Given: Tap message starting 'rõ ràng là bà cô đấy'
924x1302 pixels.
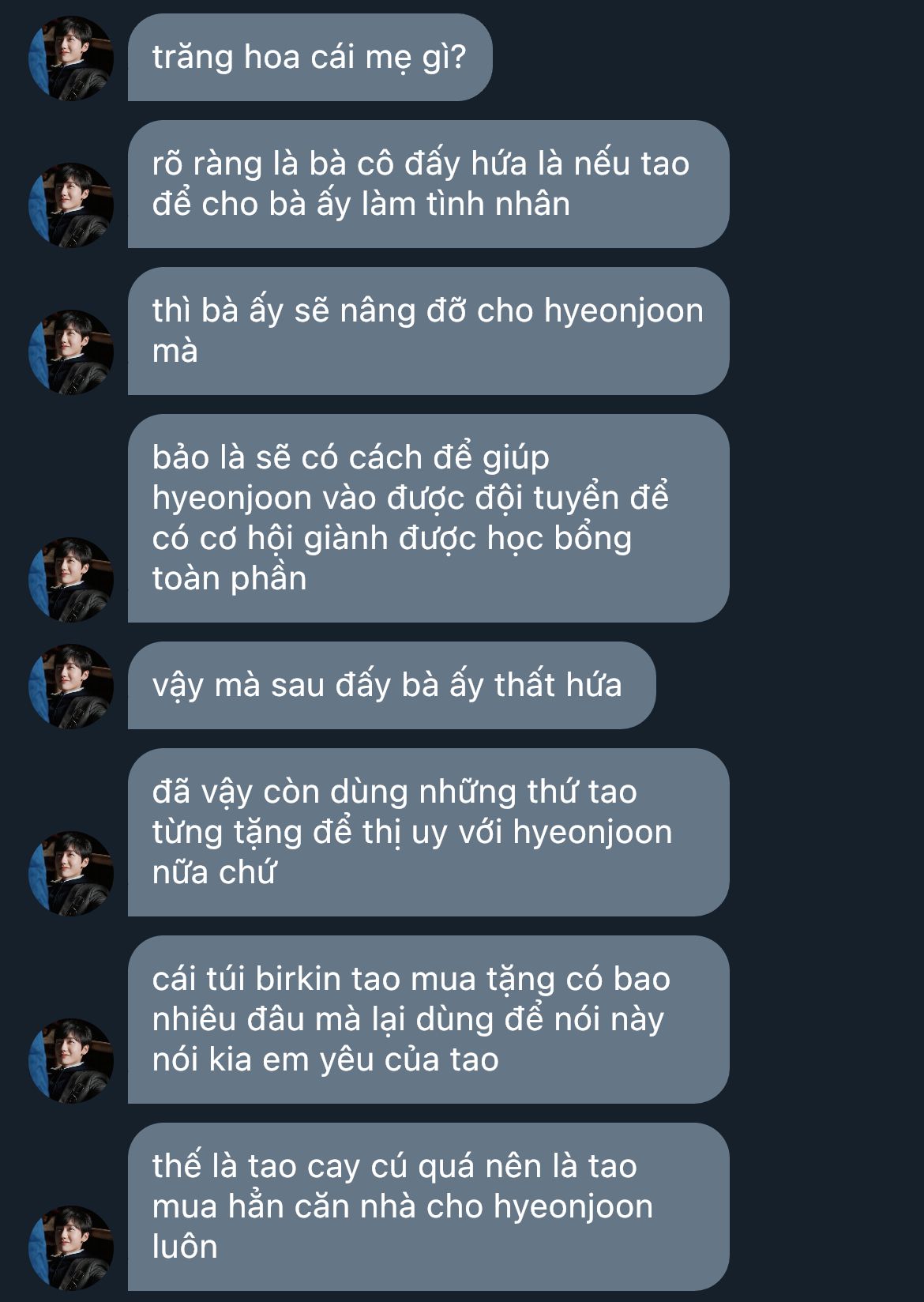Looking at the screenshot, I should (428, 184).
